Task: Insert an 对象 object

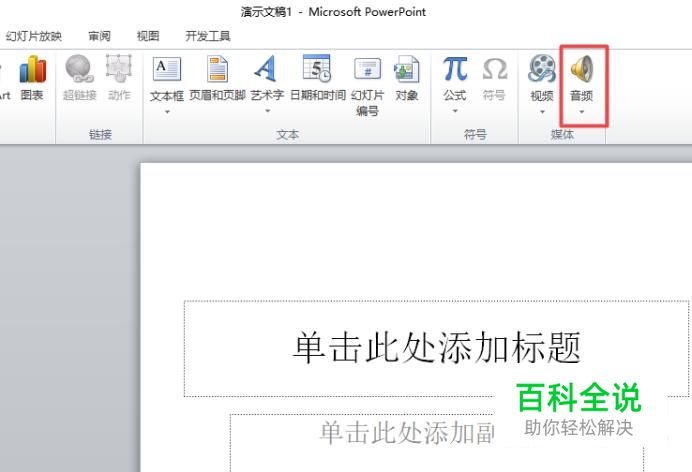Action: (x=406, y=69)
